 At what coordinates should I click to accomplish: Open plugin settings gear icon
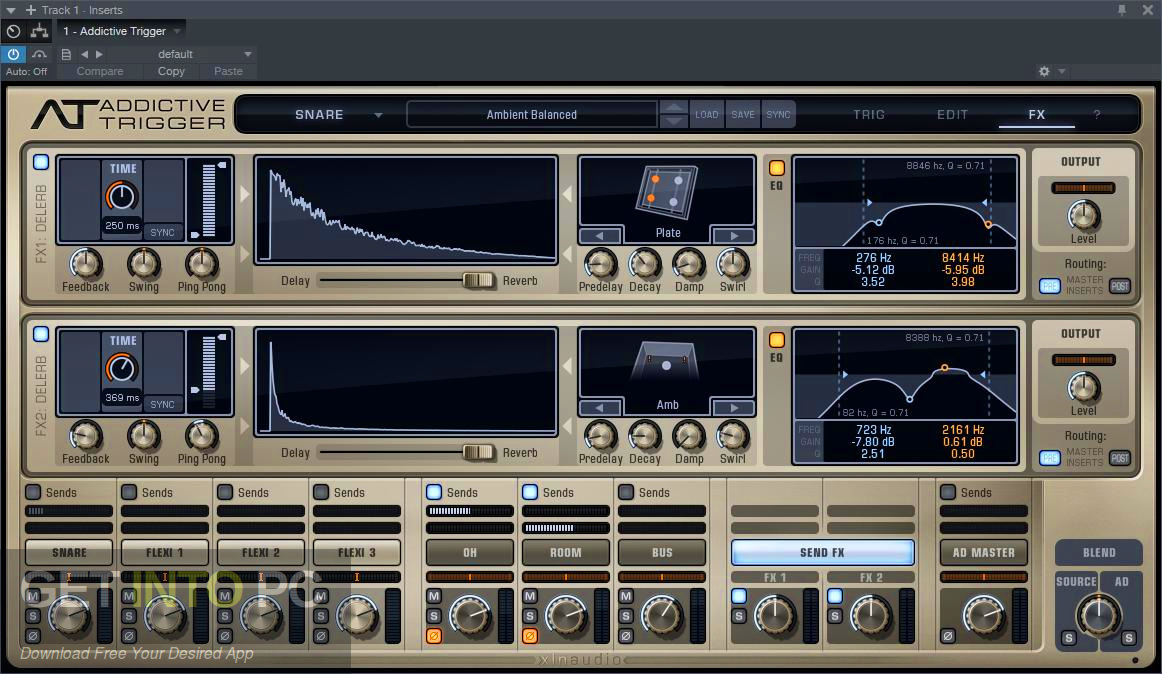[1044, 71]
